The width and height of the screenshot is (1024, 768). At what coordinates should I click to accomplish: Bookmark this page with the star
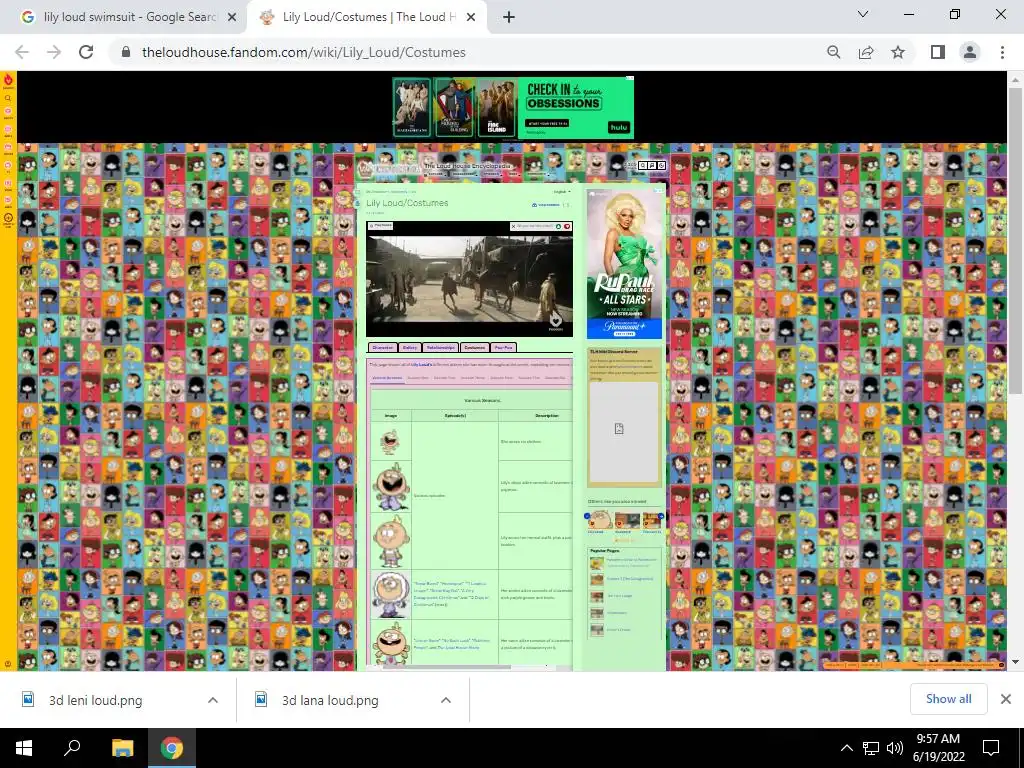898,52
